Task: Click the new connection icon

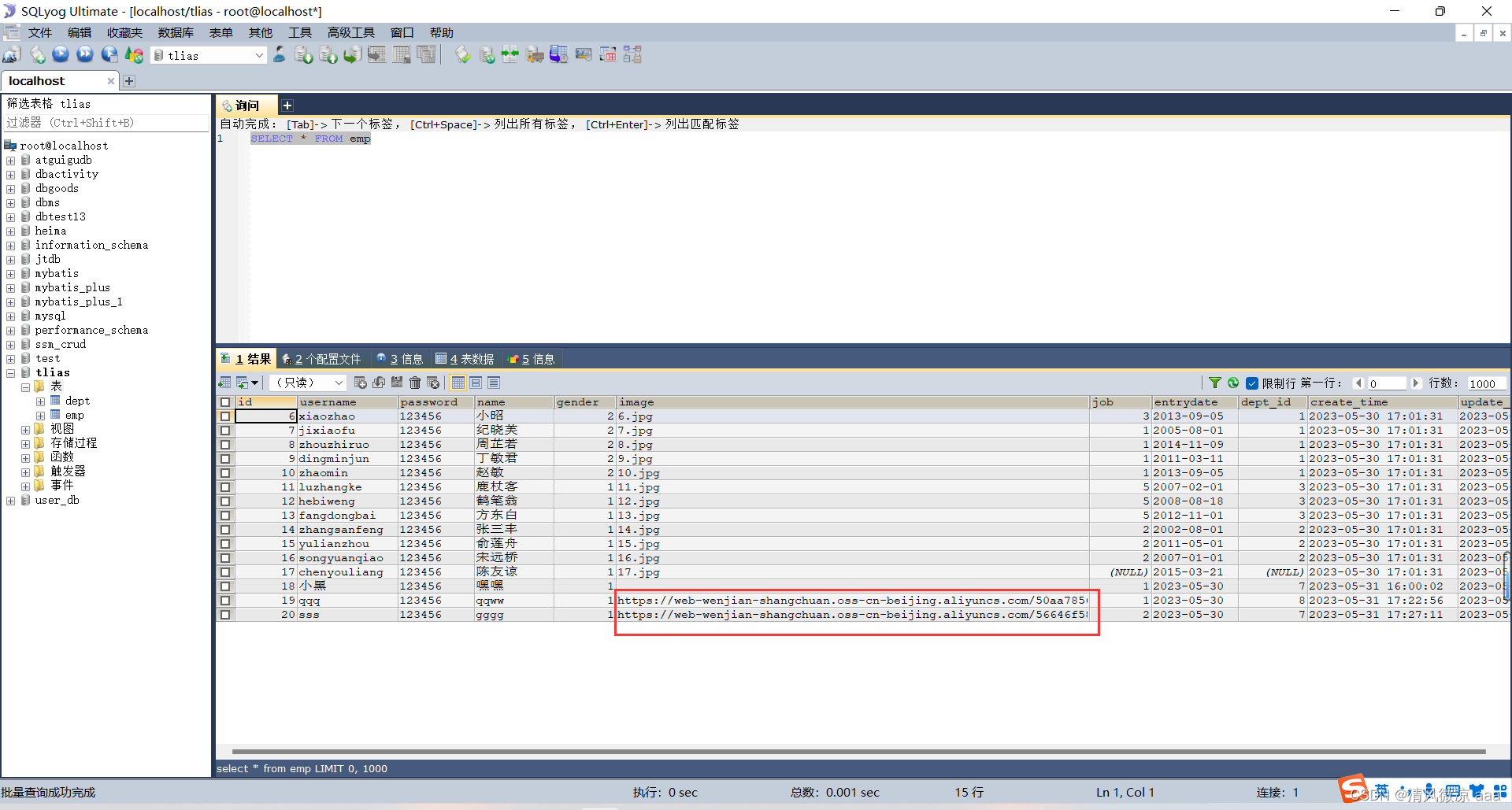Action: [x=12, y=55]
